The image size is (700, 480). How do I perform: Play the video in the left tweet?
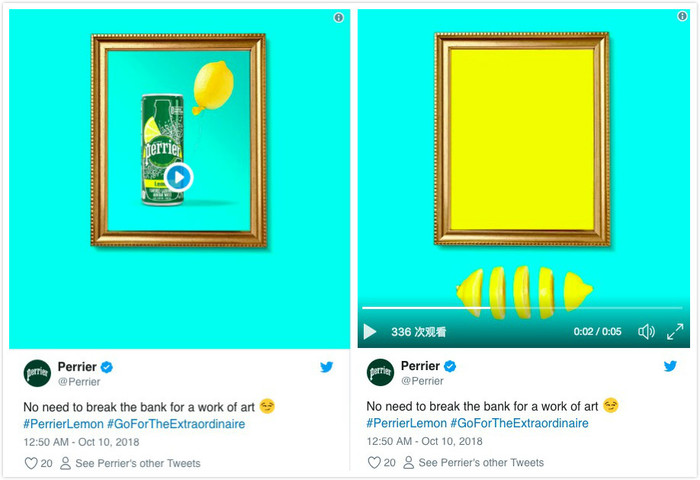[179, 177]
